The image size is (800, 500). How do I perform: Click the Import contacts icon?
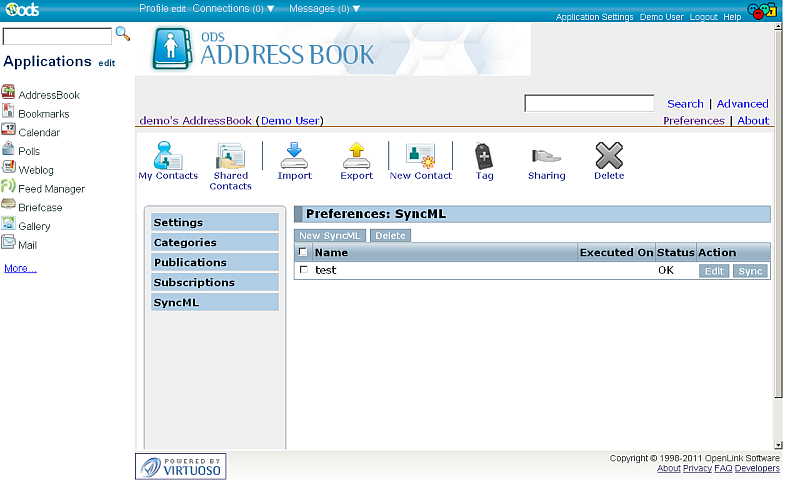(x=294, y=156)
